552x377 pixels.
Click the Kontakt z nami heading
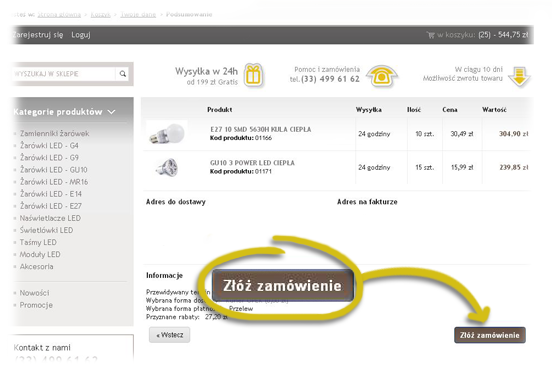tap(42, 348)
